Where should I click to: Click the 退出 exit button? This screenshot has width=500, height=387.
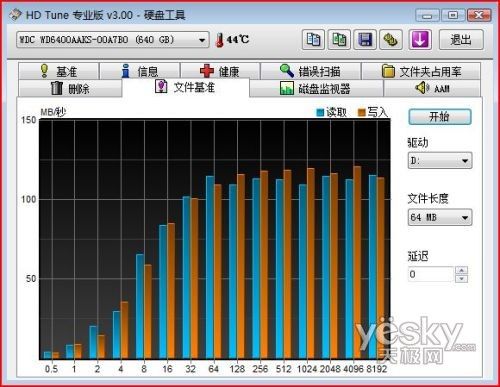coord(461,40)
